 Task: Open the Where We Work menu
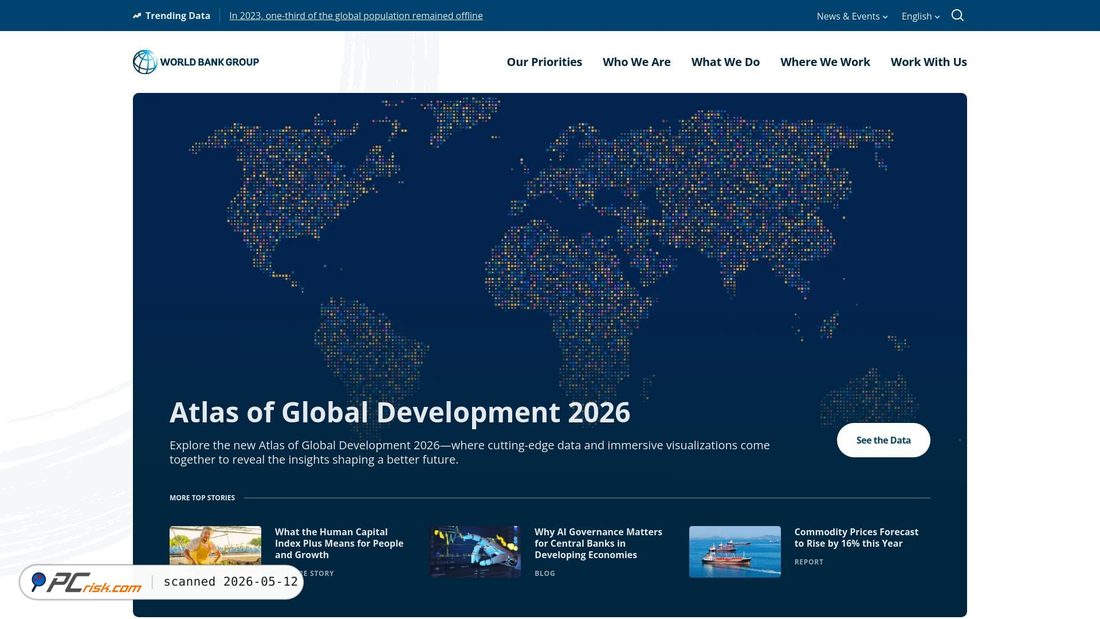pyautogui.click(x=825, y=62)
